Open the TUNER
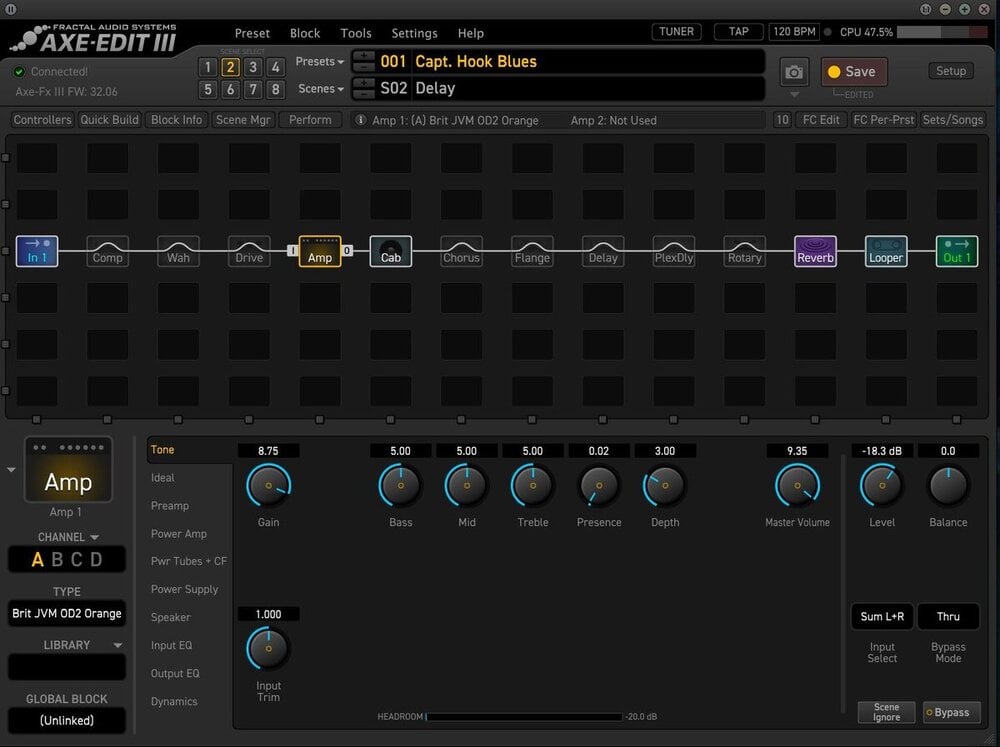Screen dimensions: 1000x747 pyautogui.click(x=676, y=32)
